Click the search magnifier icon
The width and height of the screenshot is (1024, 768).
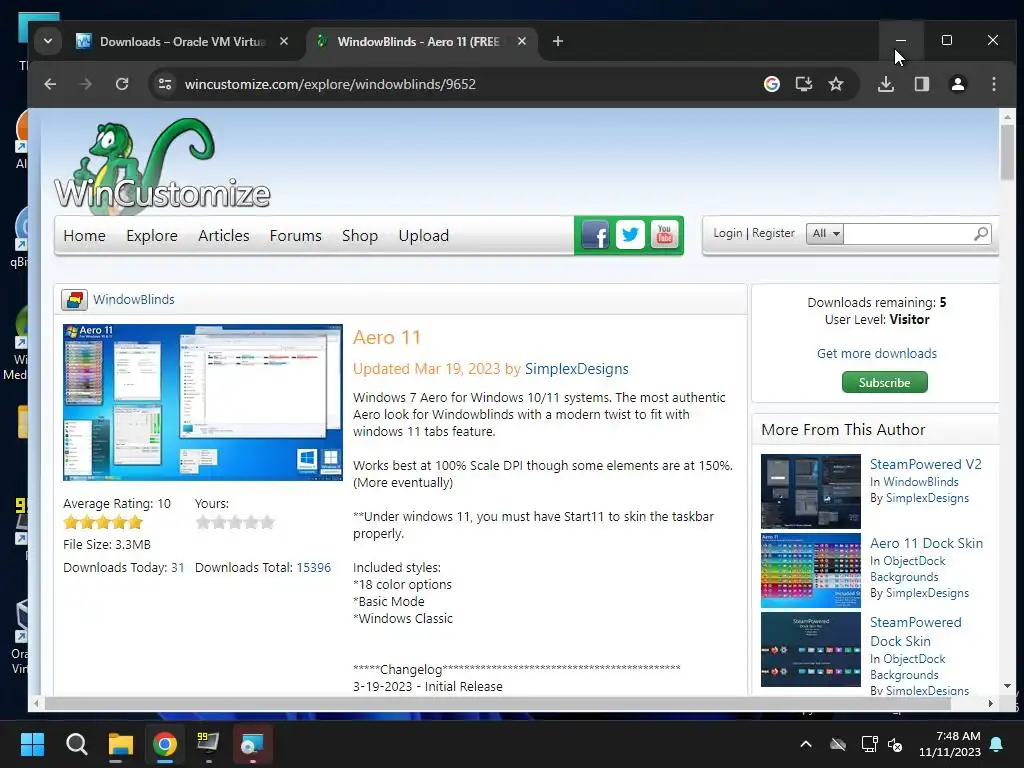pos(980,234)
